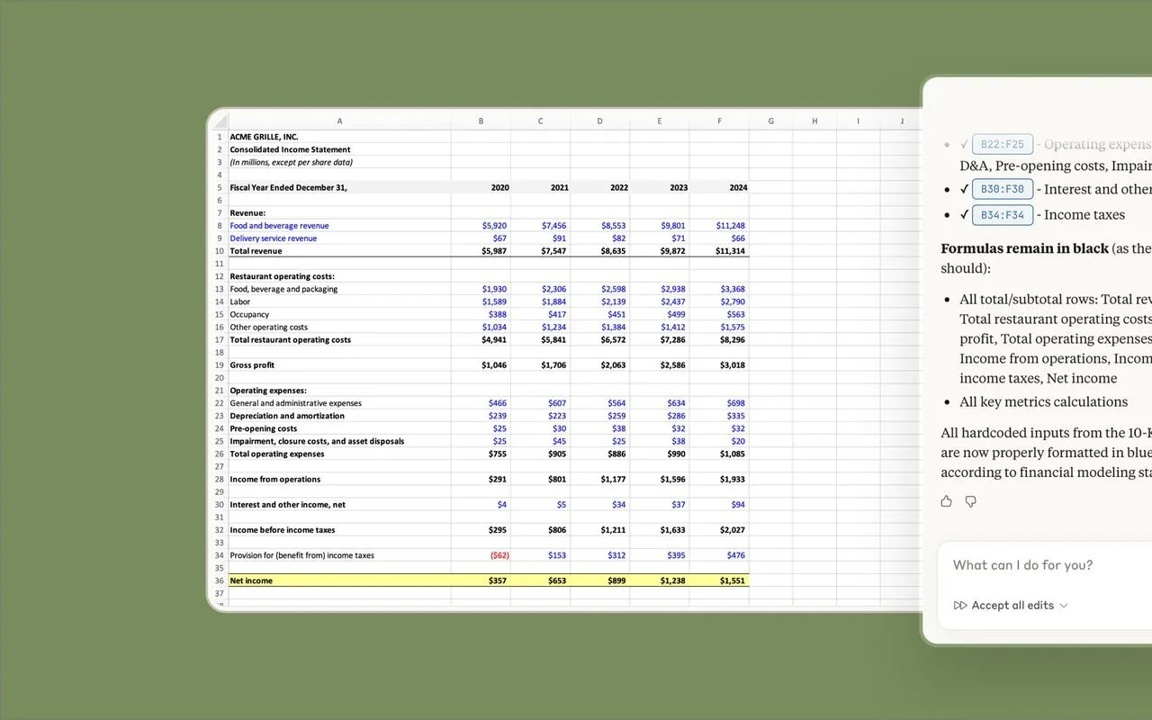The image size is (1152, 720).
Task: Select the 2024 fiscal year header cell
Action: (738, 187)
